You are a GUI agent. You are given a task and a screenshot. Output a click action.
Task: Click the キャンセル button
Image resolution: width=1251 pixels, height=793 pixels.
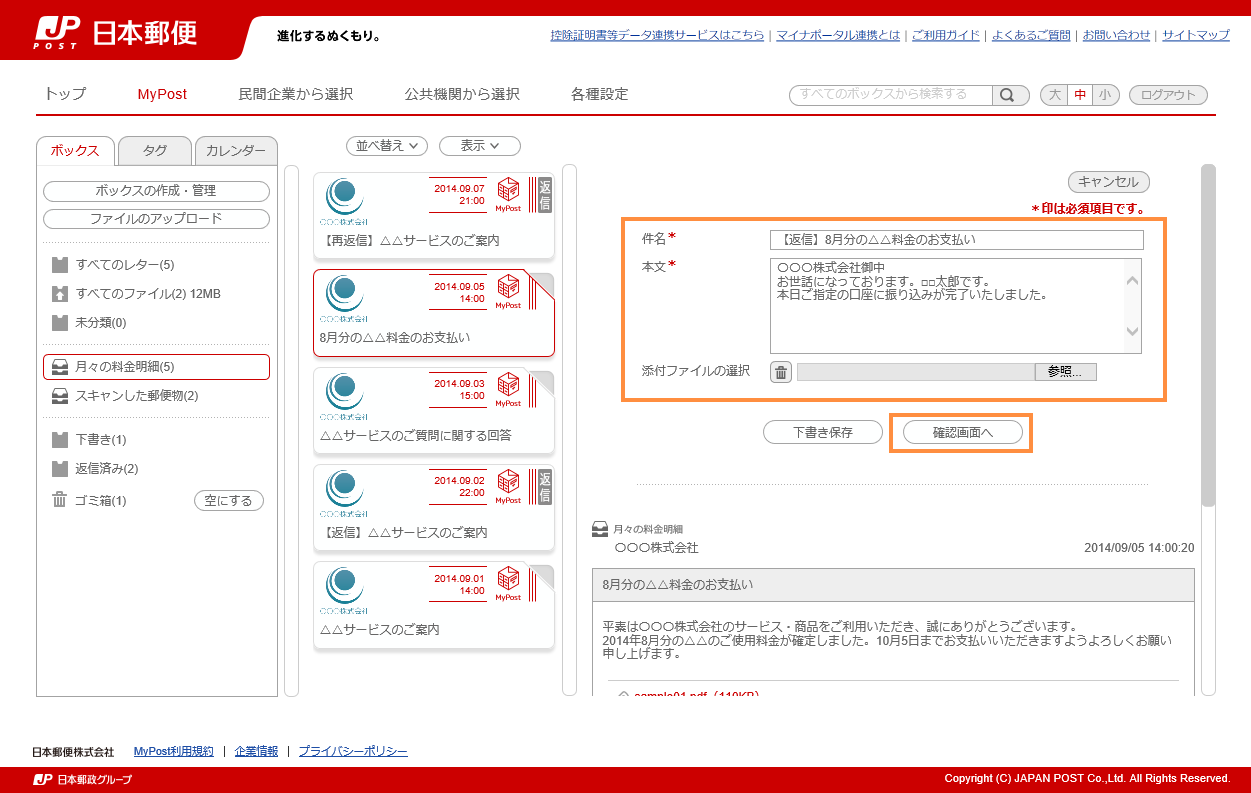pyautogui.click(x=1109, y=182)
